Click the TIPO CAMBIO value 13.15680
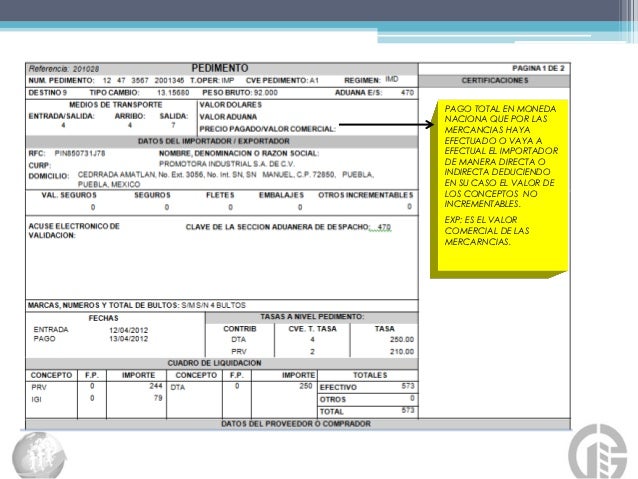The width and height of the screenshot is (638, 479). (x=173, y=93)
